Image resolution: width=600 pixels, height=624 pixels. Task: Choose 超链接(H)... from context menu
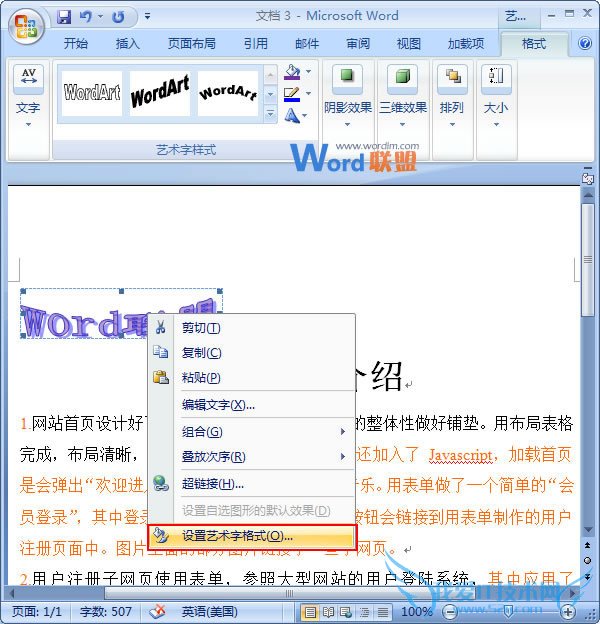point(251,484)
